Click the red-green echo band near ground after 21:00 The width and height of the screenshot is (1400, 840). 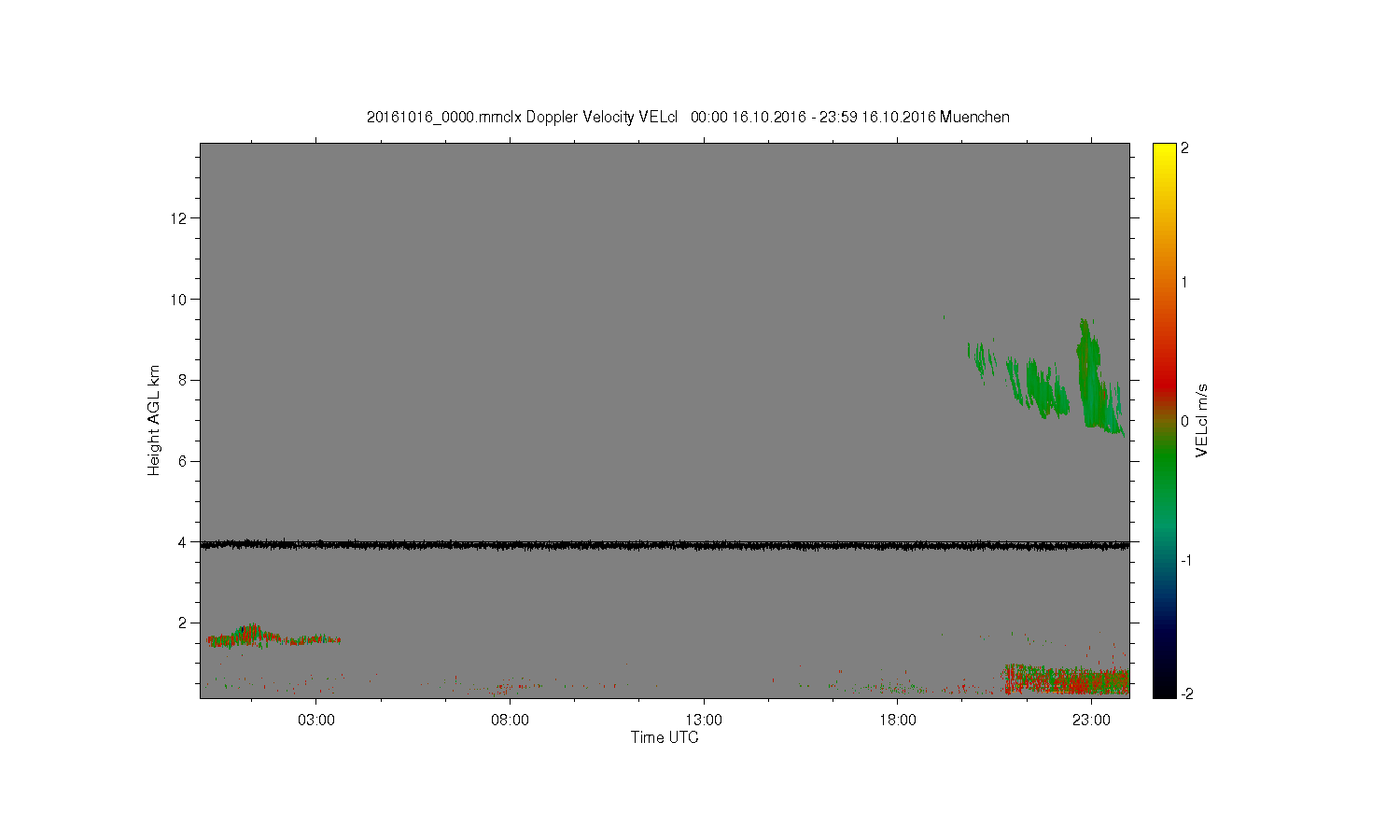(1066, 679)
